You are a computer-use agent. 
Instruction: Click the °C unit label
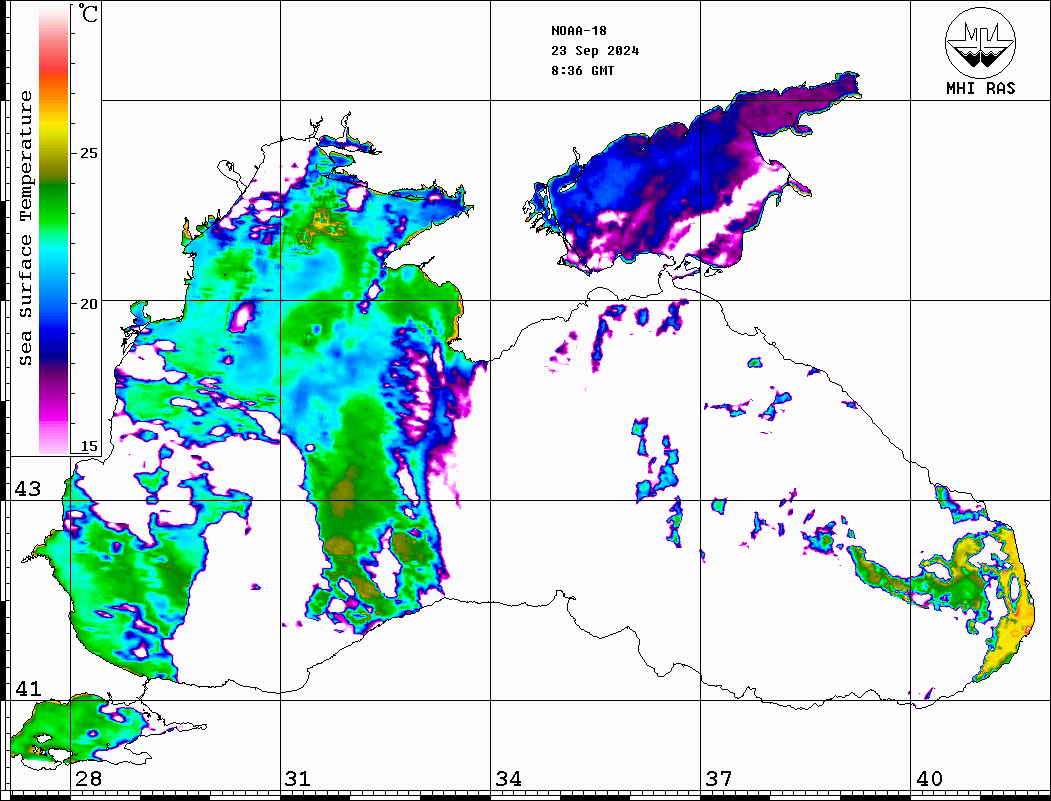click(88, 13)
